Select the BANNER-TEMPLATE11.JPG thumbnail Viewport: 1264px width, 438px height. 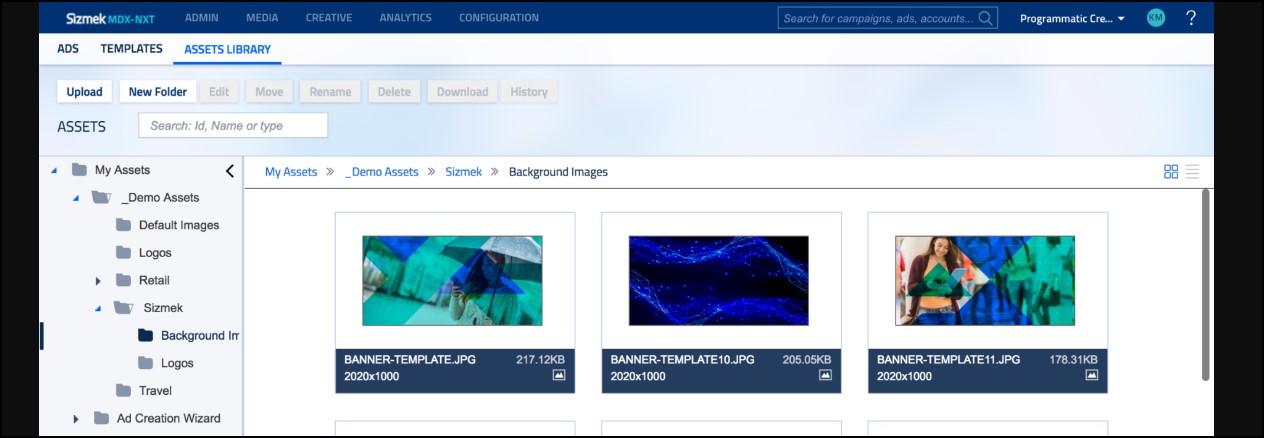(x=985, y=280)
